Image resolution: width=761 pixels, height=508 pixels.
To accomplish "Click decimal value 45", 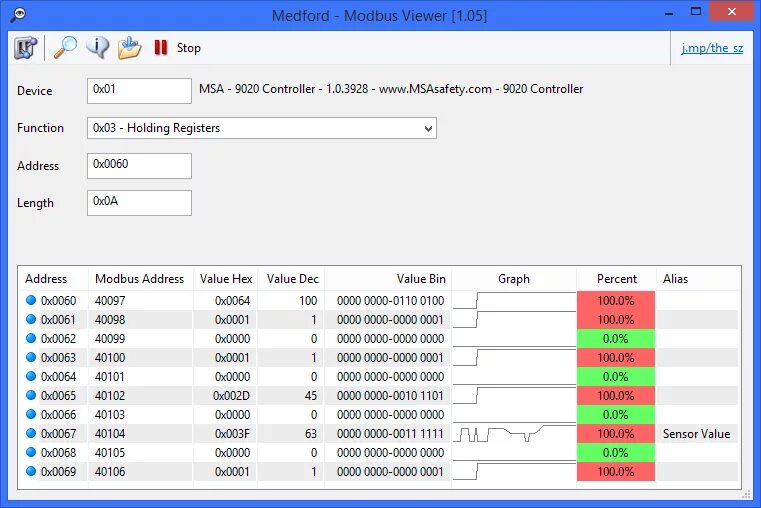I will pos(311,396).
